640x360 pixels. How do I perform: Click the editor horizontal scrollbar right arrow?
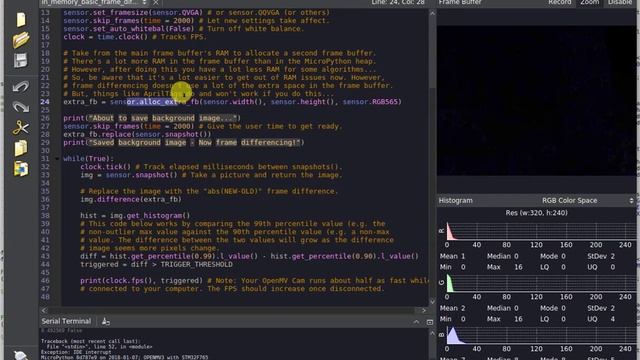[x=423, y=311]
